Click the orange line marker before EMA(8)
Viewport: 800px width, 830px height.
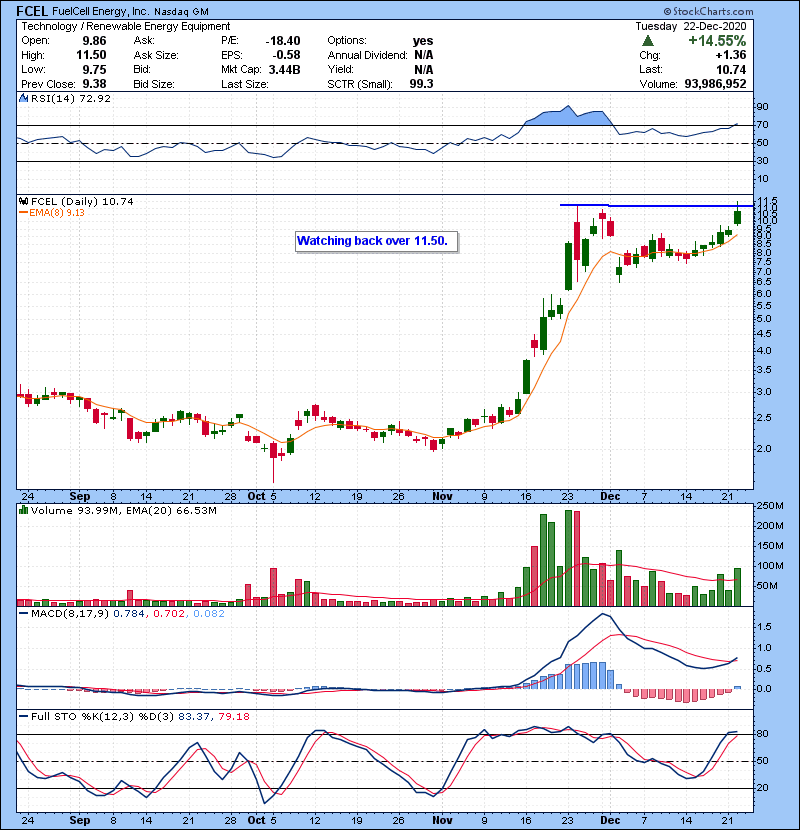[x=23, y=213]
